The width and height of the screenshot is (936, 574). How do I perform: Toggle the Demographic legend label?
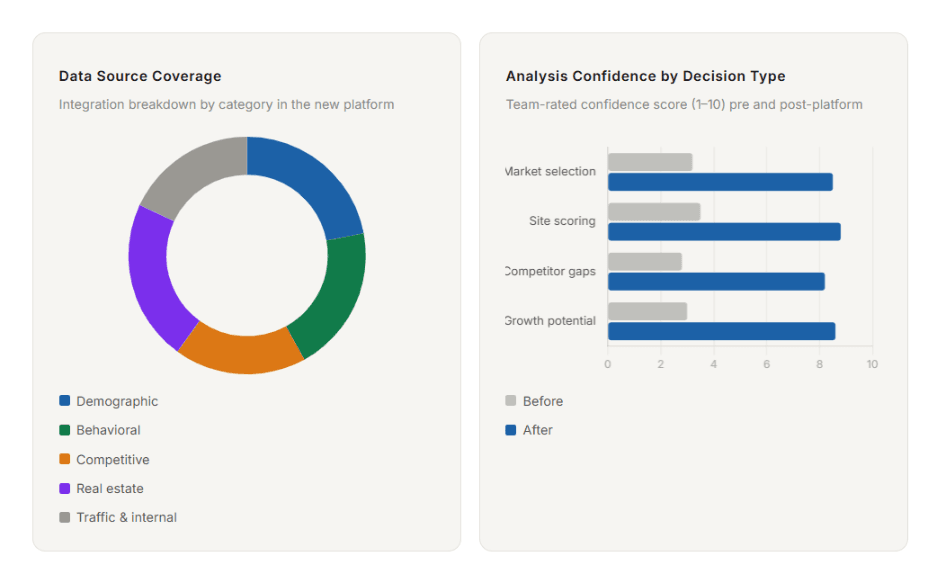click(117, 401)
